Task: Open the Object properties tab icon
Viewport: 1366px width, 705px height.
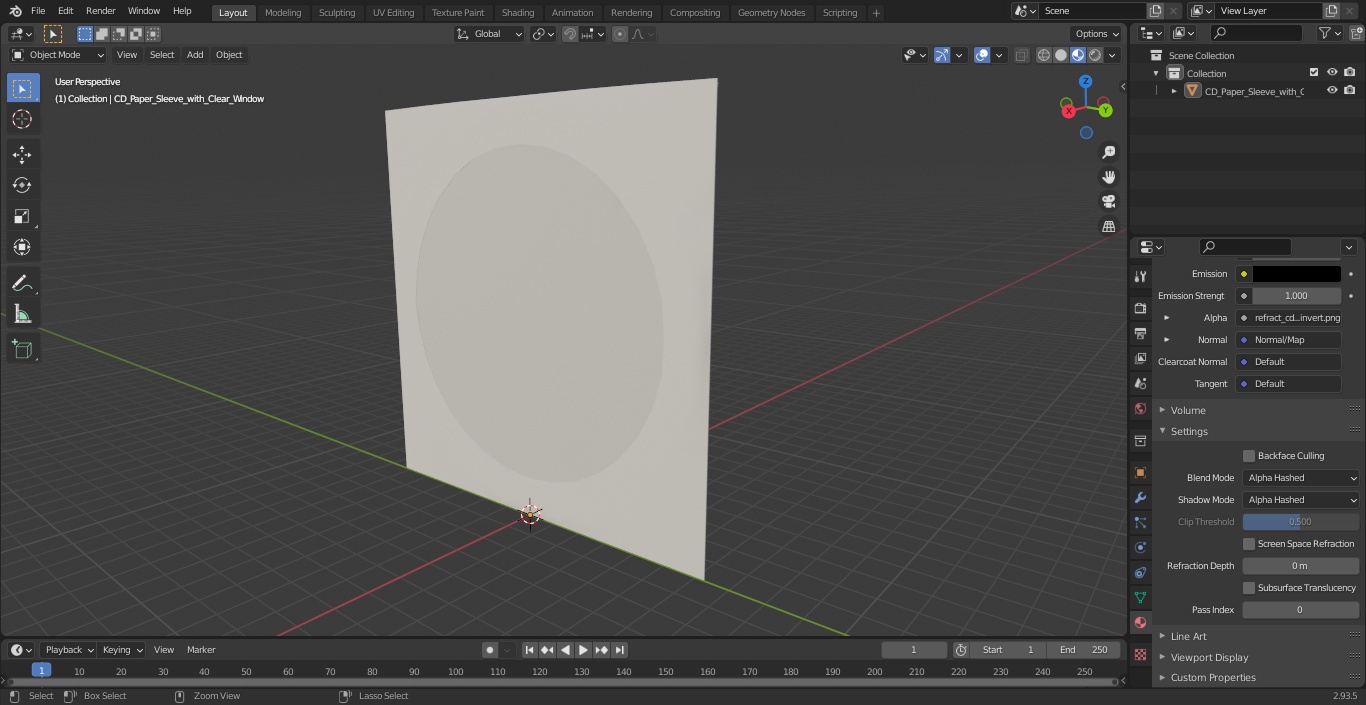Action: 1140,472
